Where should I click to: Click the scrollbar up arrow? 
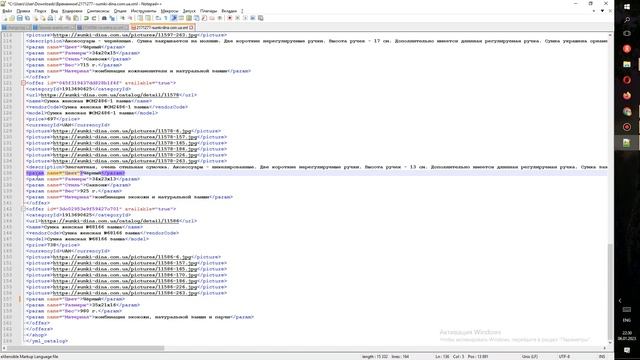pyautogui.click(x=610, y=35)
